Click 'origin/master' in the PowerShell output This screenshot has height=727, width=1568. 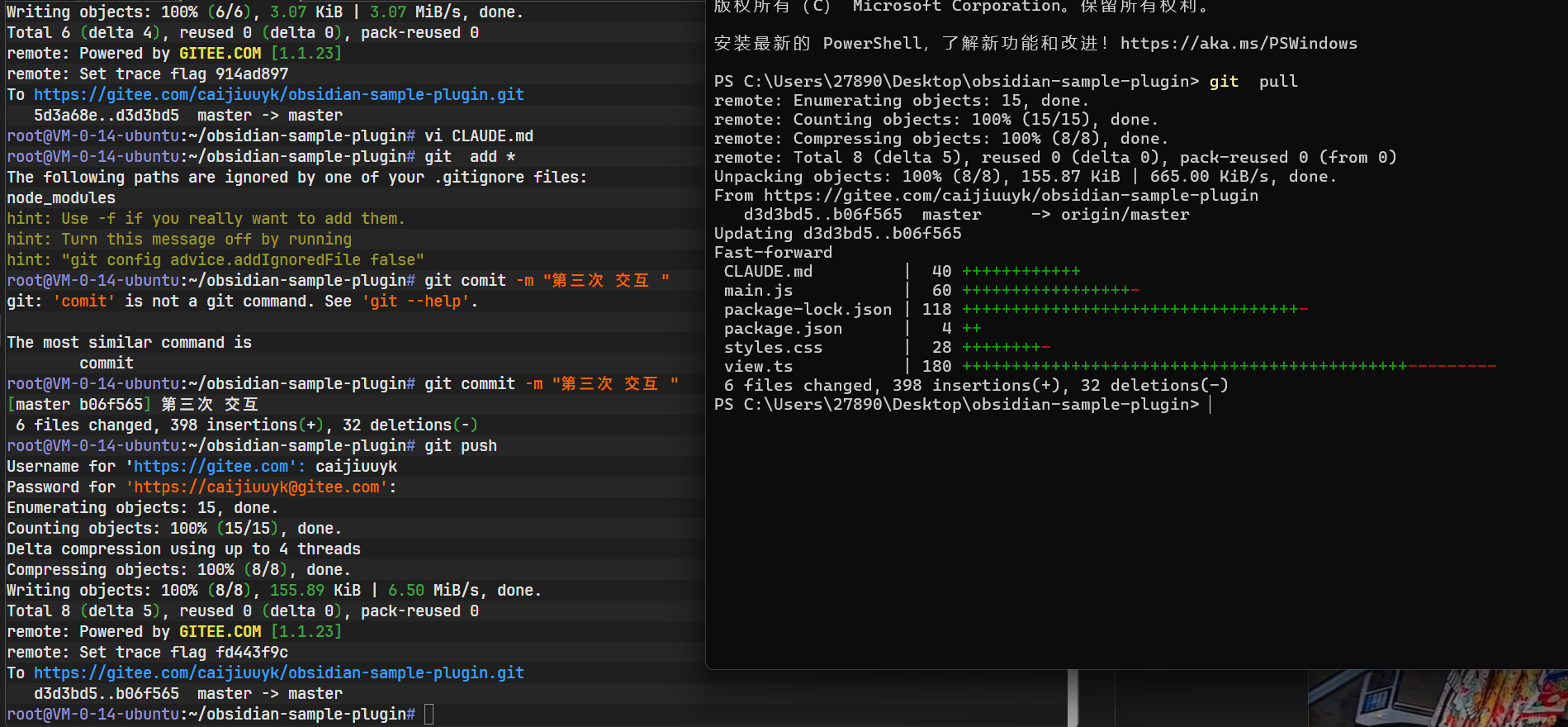coord(1125,215)
